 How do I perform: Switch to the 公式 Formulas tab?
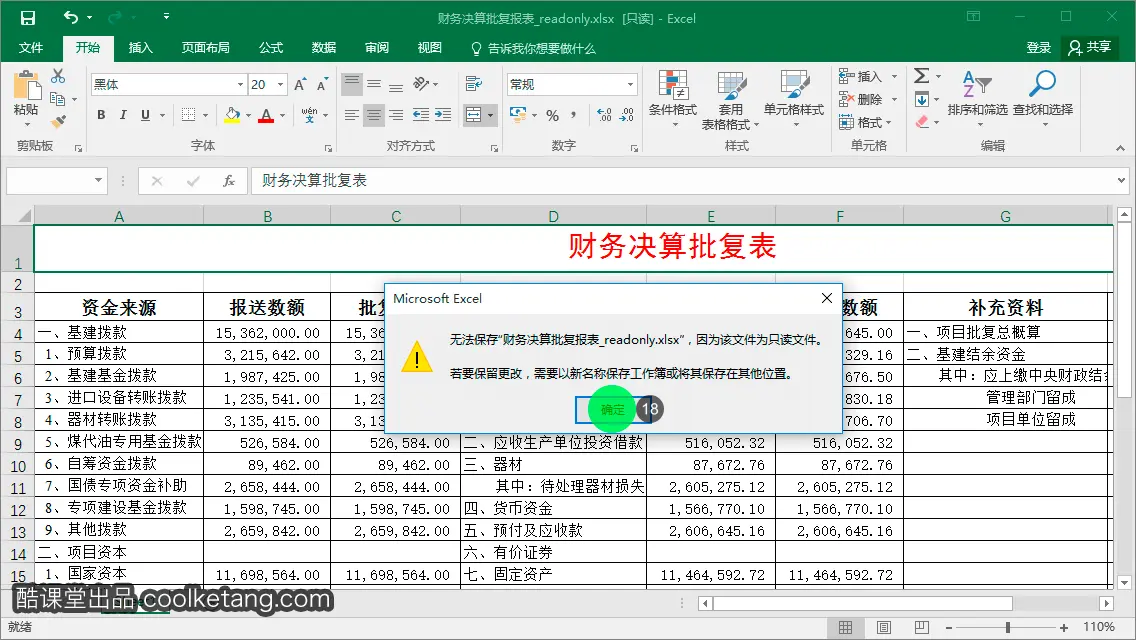[x=271, y=48]
